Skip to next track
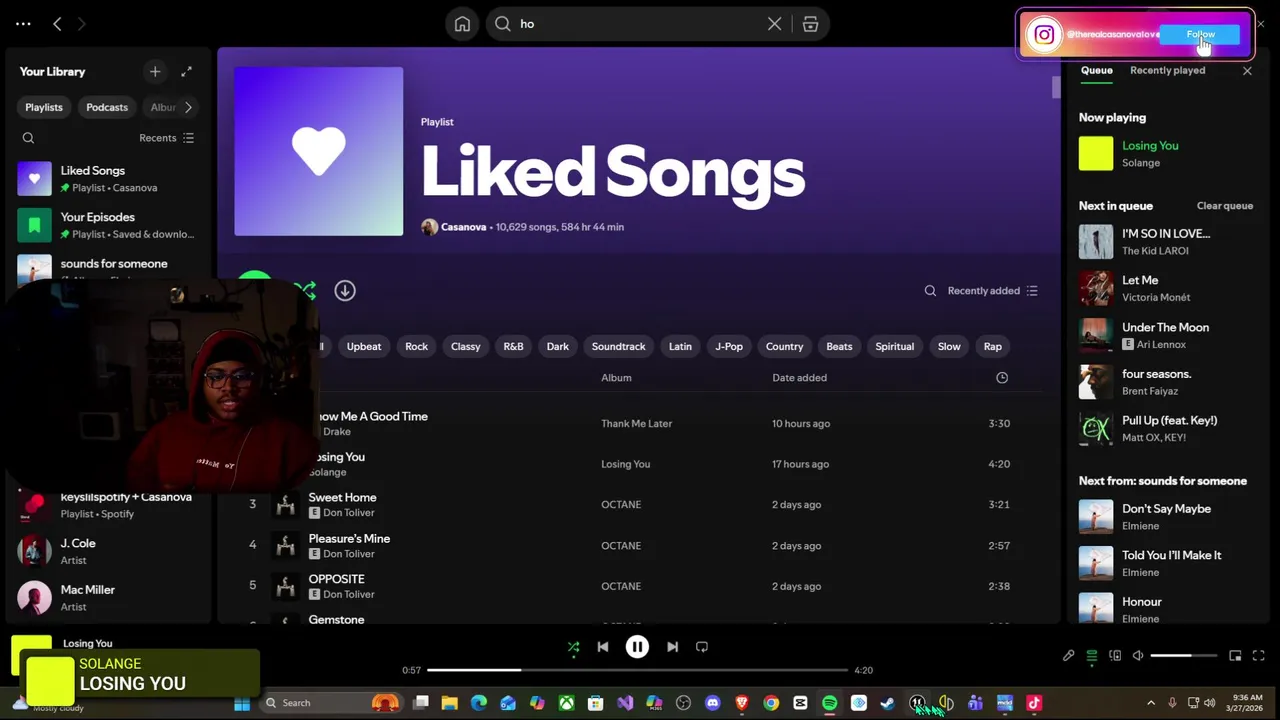This screenshot has height=720, width=1280. 672,647
